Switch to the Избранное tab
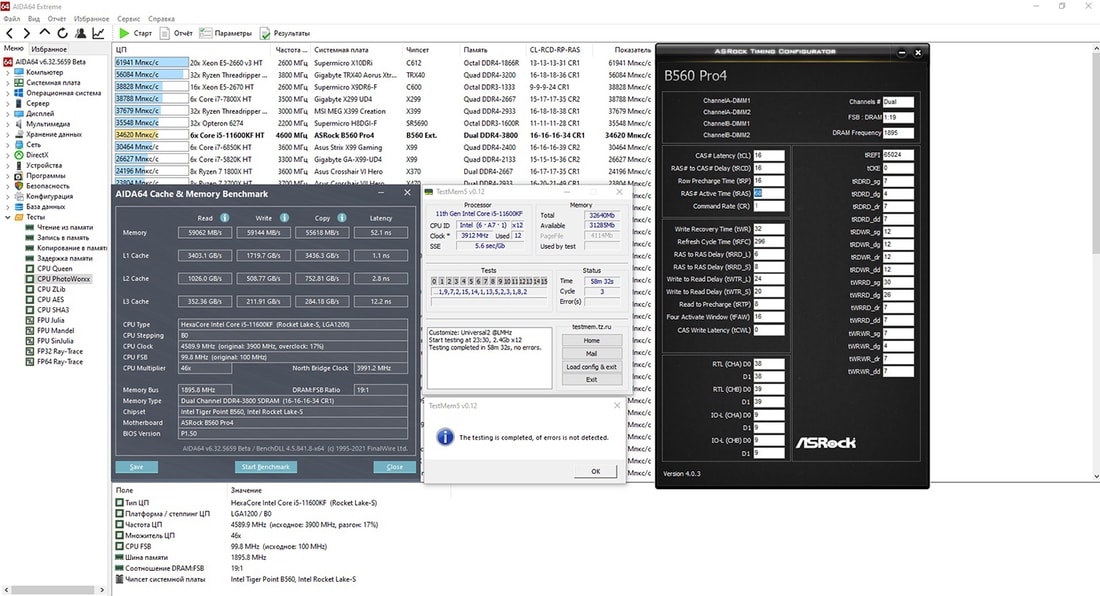The image size is (1100, 596). click(x=48, y=48)
